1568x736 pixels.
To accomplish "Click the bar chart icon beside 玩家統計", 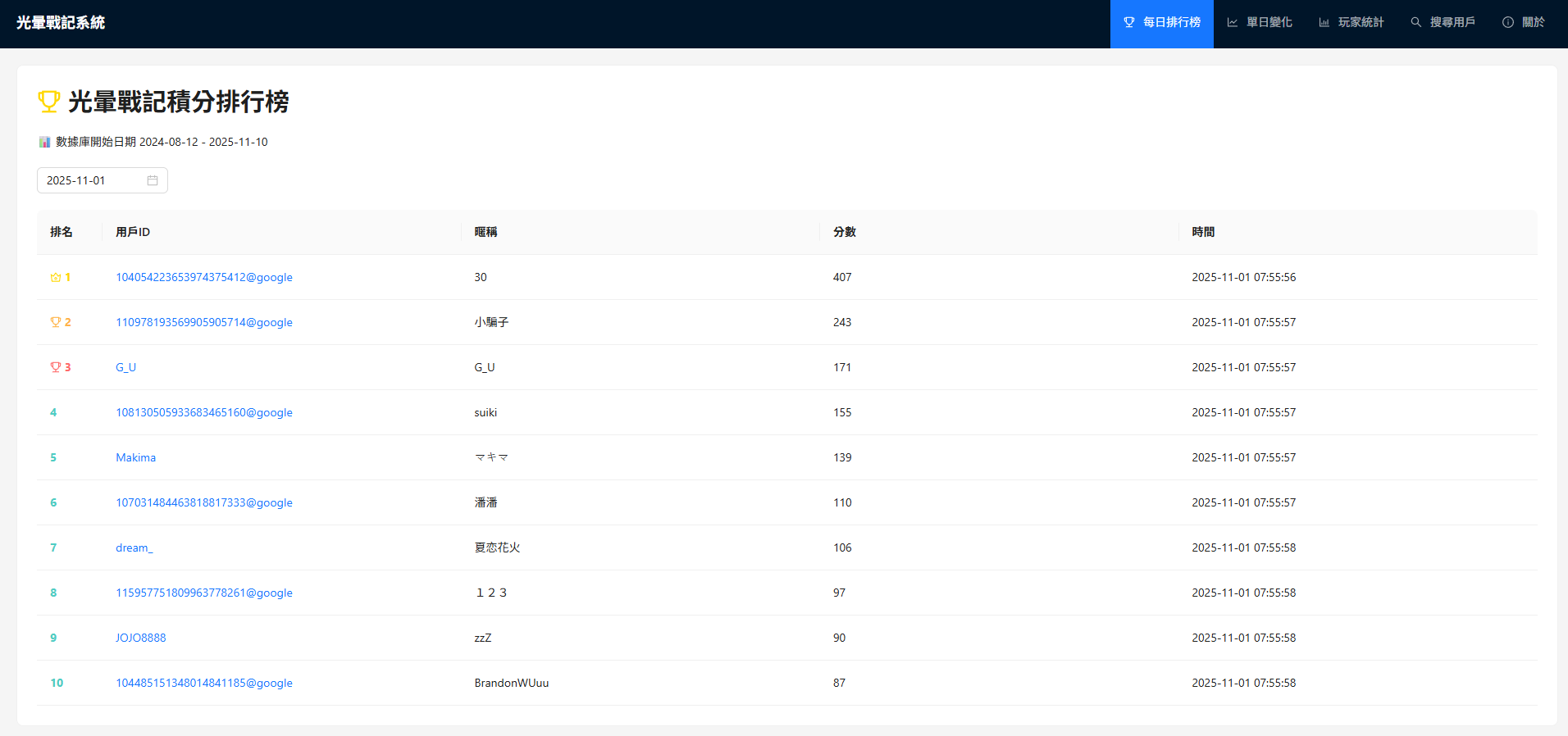I will point(1324,23).
